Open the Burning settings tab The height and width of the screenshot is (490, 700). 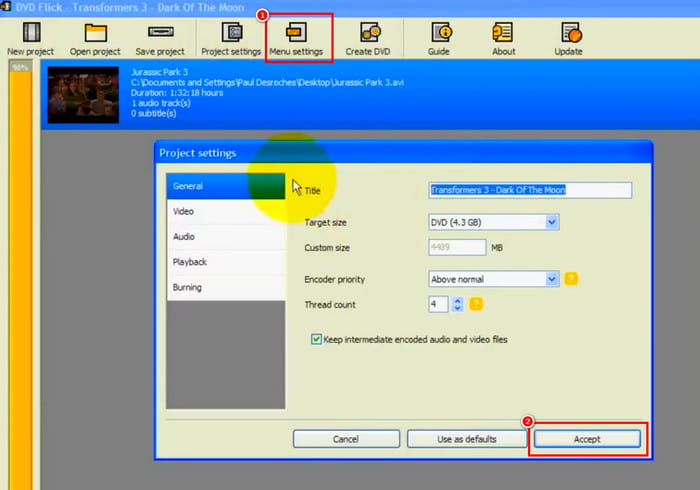coord(225,287)
